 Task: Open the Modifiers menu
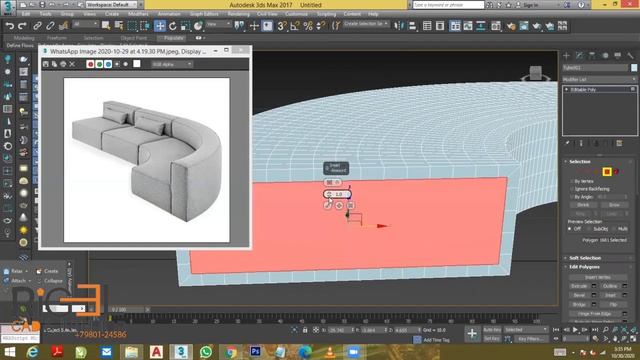click(x=138, y=14)
